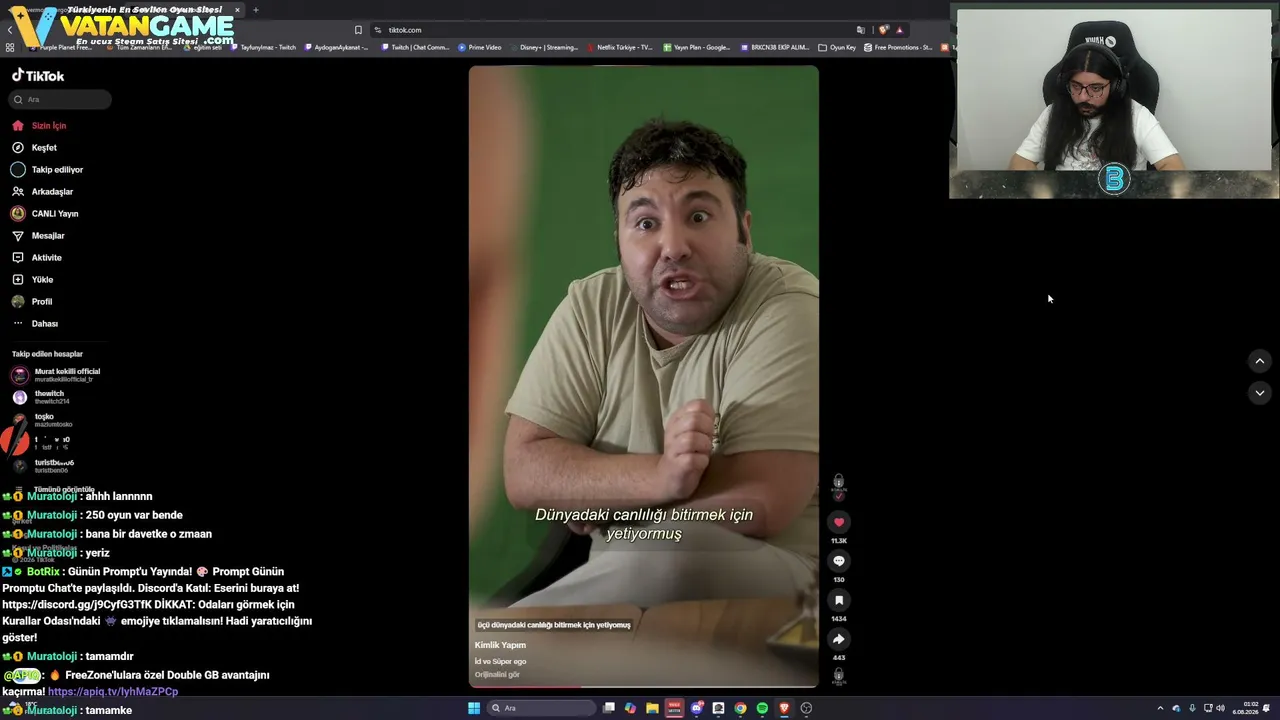The width and height of the screenshot is (1280, 720).
Task: Open the video comments bubble icon
Action: click(x=839, y=561)
